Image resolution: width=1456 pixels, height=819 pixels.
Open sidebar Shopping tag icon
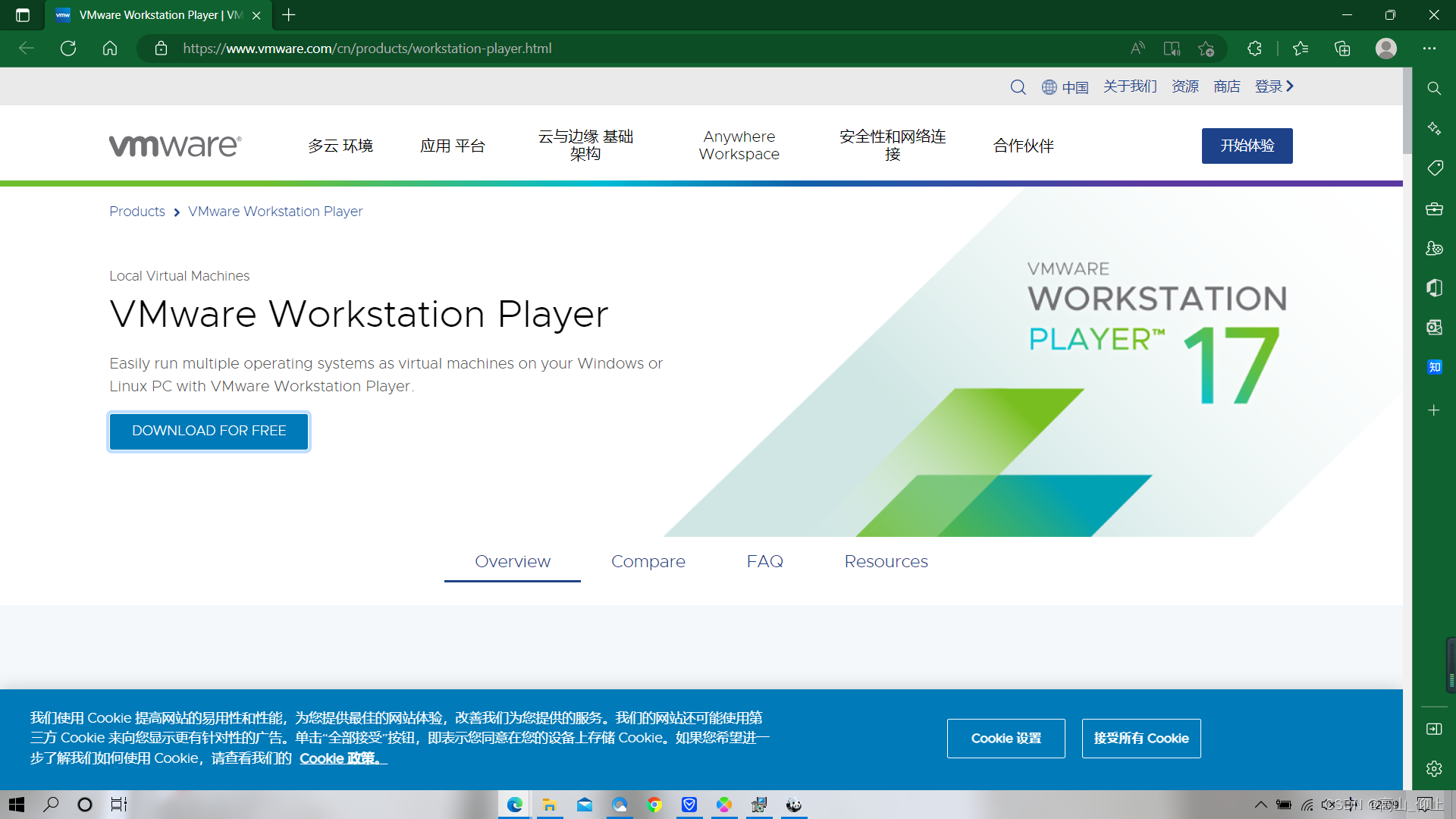[x=1434, y=168]
